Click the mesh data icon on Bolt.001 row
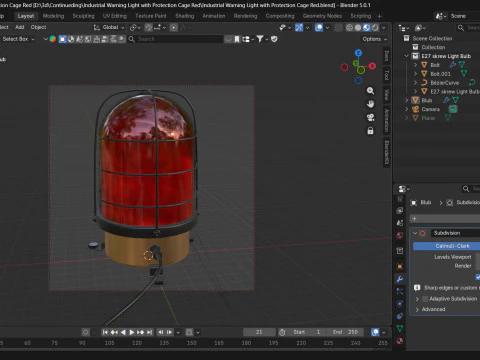 pyautogui.click(x=463, y=73)
